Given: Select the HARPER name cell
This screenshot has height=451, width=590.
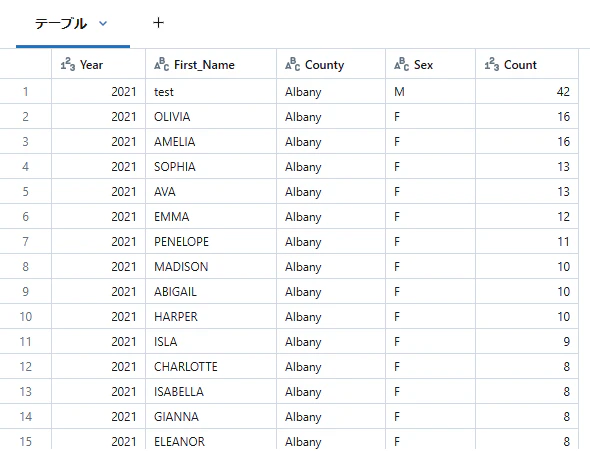Looking at the screenshot, I should pyautogui.click(x=211, y=317).
